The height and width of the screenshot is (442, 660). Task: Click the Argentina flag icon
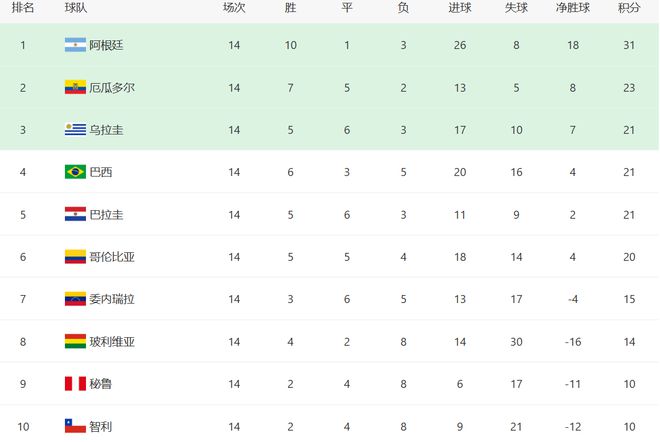click(75, 45)
